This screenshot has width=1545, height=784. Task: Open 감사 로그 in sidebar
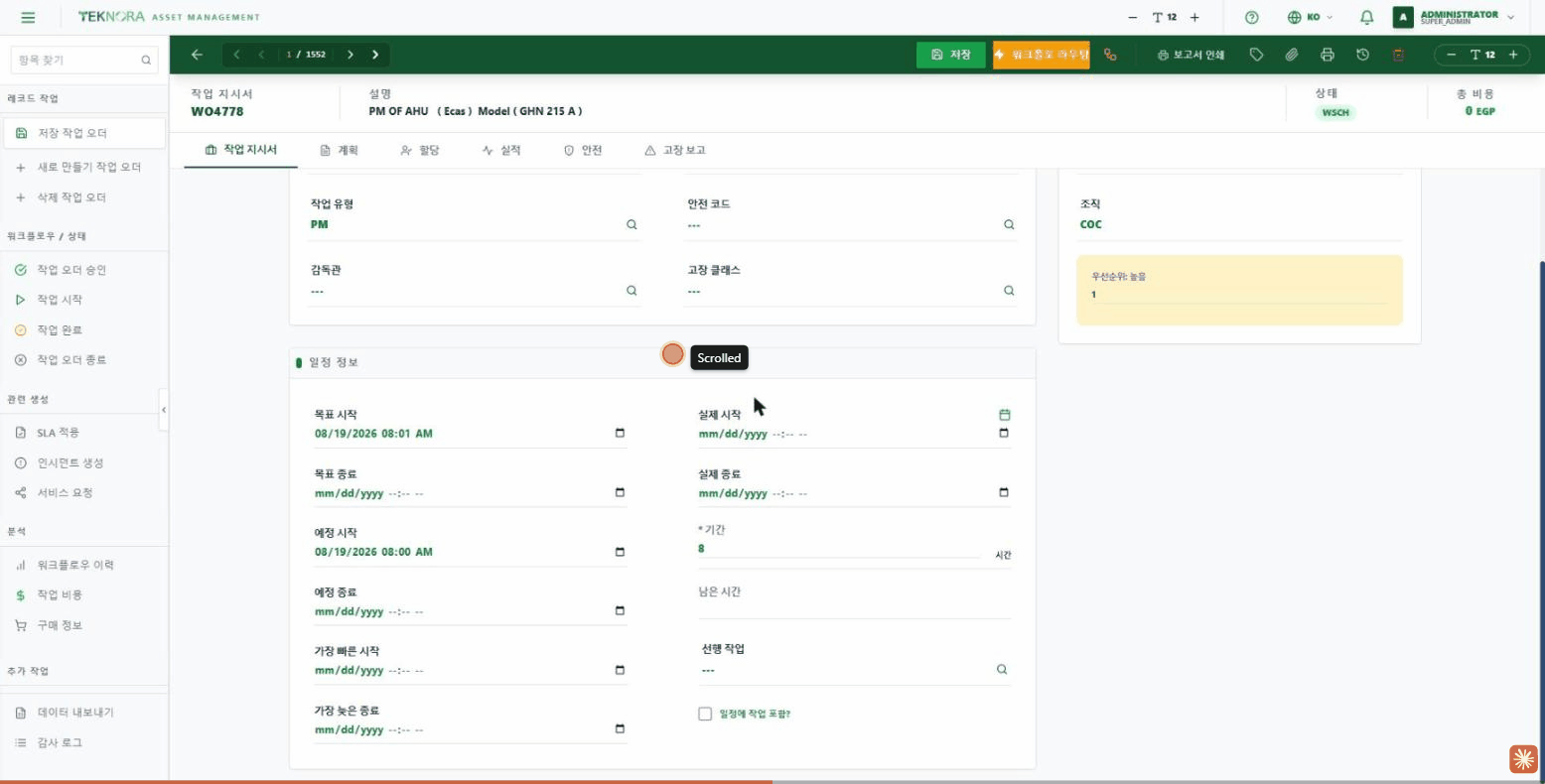(83, 742)
